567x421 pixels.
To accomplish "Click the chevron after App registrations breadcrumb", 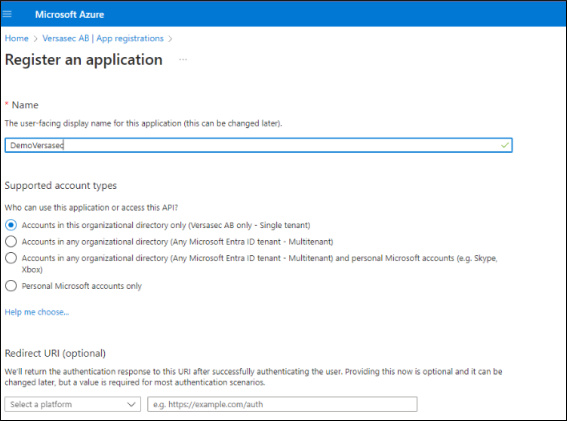I will (x=170, y=39).
